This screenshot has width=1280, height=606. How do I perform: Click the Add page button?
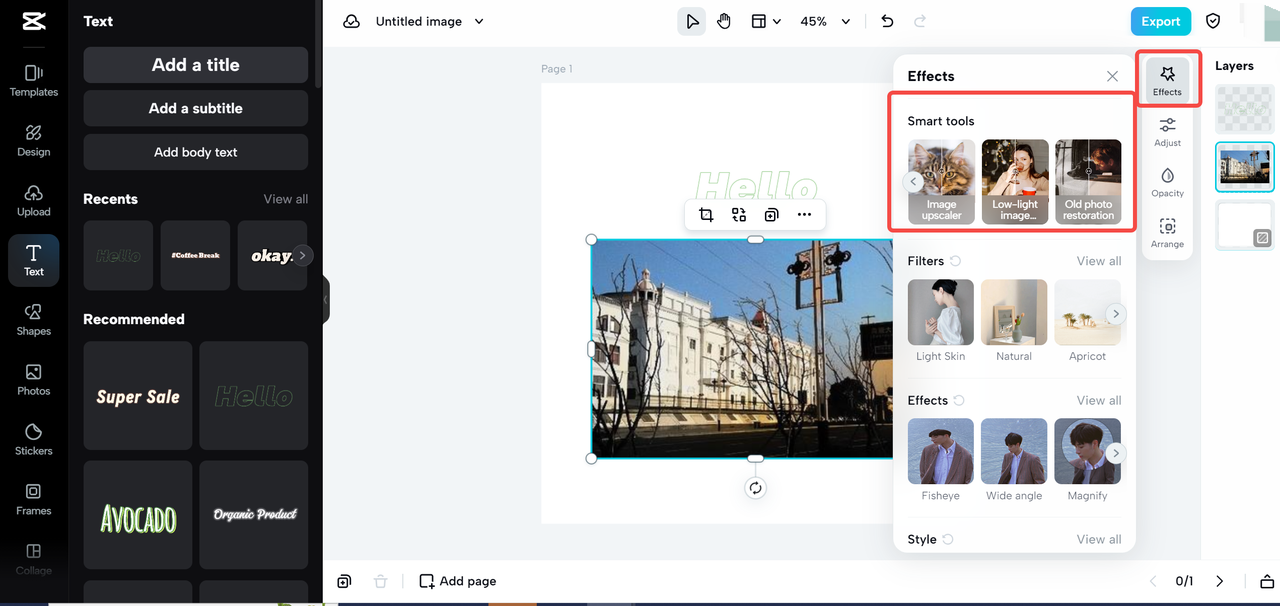[458, 581]
